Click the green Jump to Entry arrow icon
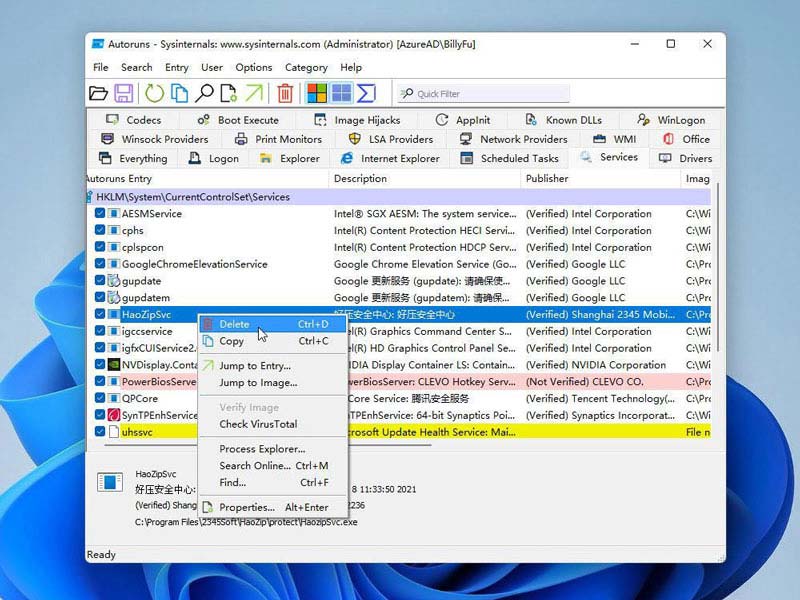Viewport: 800px width, 600px height. pyautogui.click(x=254, y=93)
